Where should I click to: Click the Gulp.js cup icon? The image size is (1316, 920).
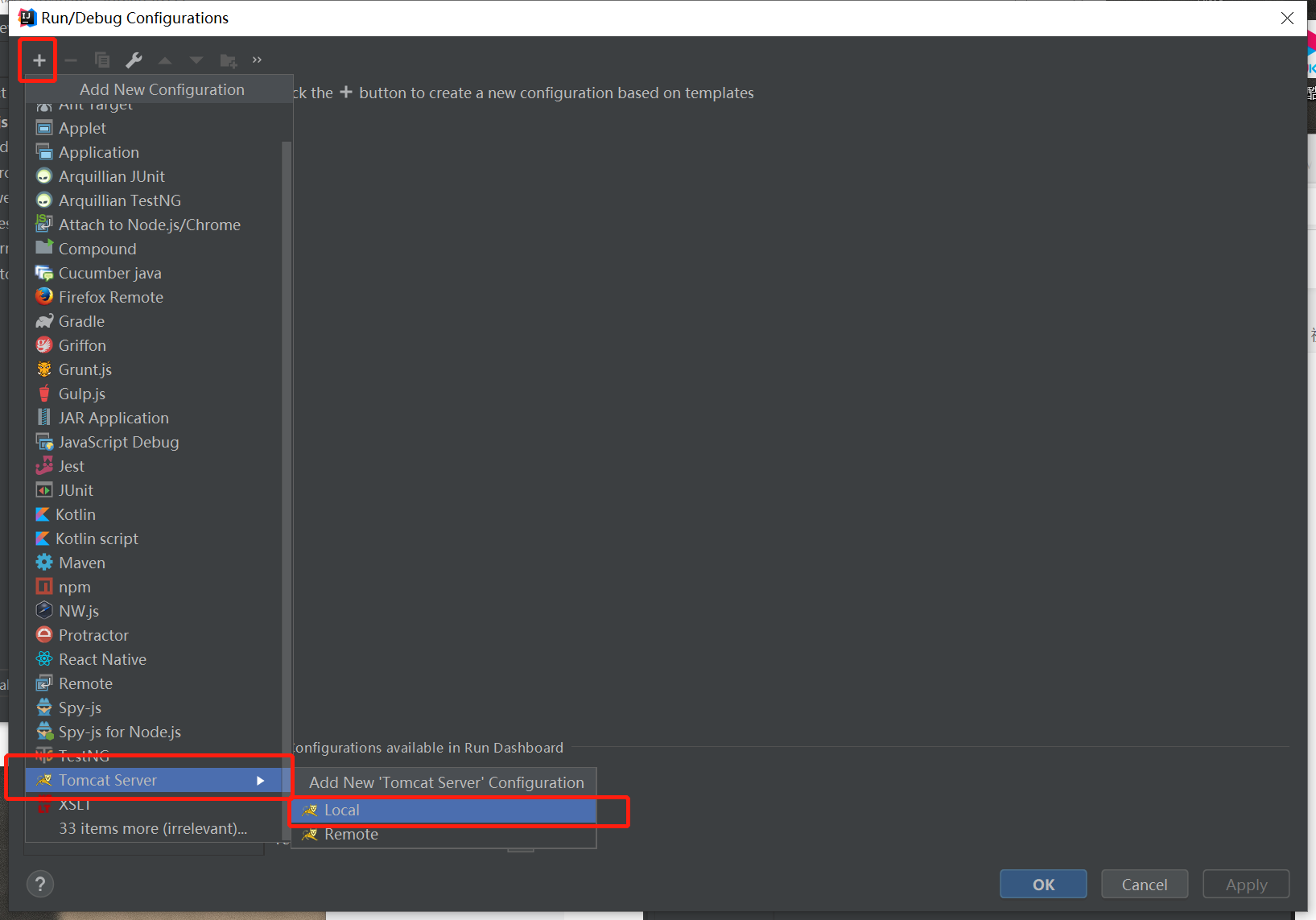pyautogui.click(x=44, y=394)
